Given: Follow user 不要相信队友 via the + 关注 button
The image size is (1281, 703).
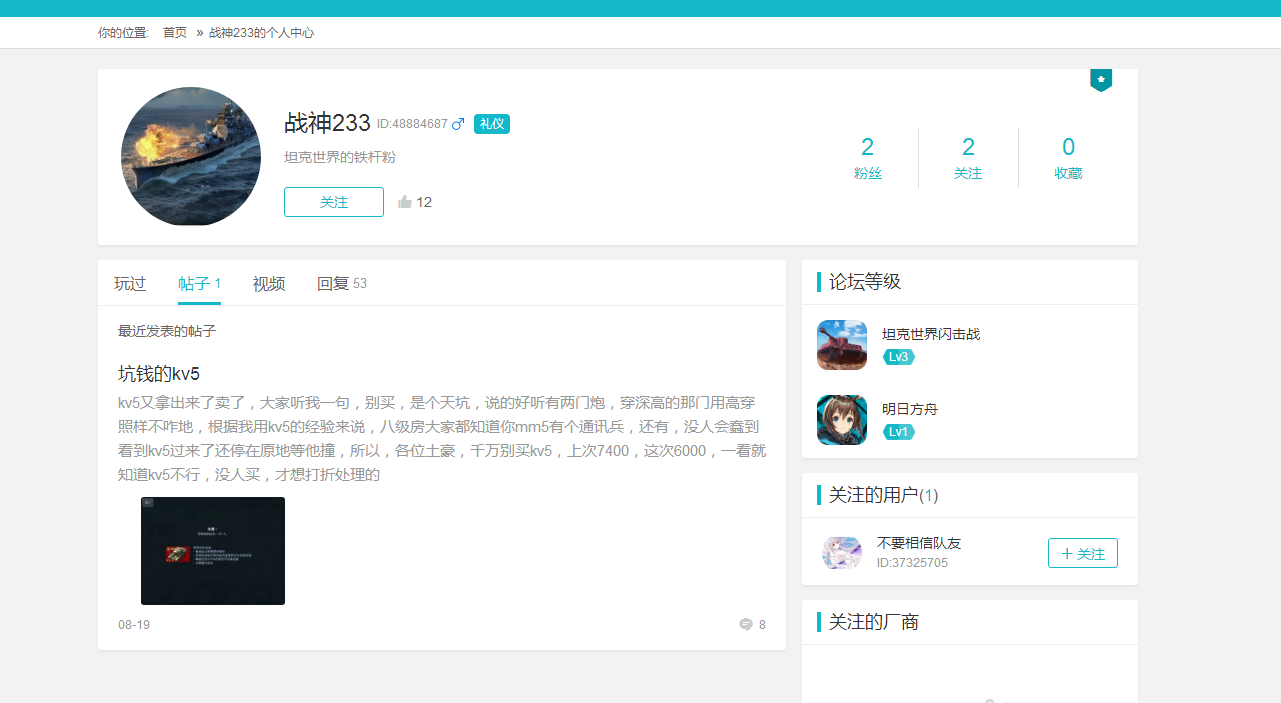Looking at the screenshot, I should 1083,553.
